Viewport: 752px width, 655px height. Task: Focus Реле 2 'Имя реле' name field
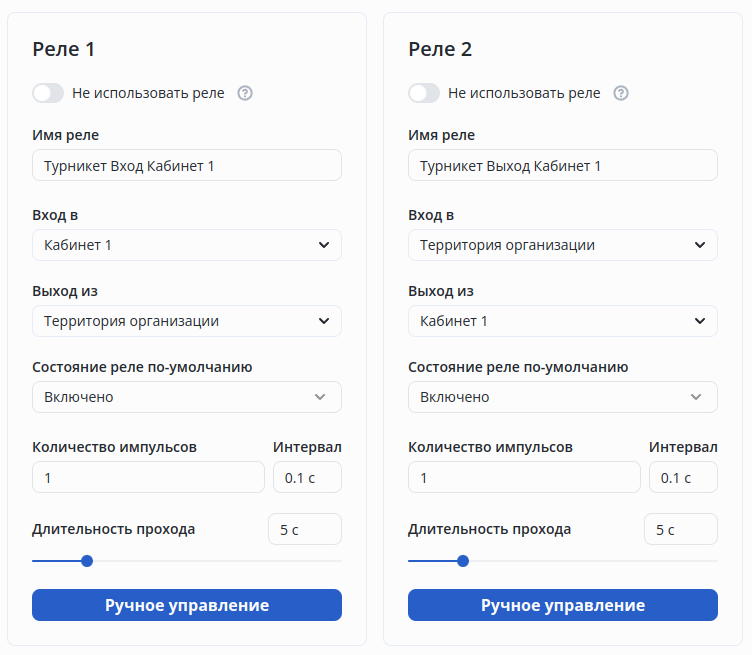563,166
